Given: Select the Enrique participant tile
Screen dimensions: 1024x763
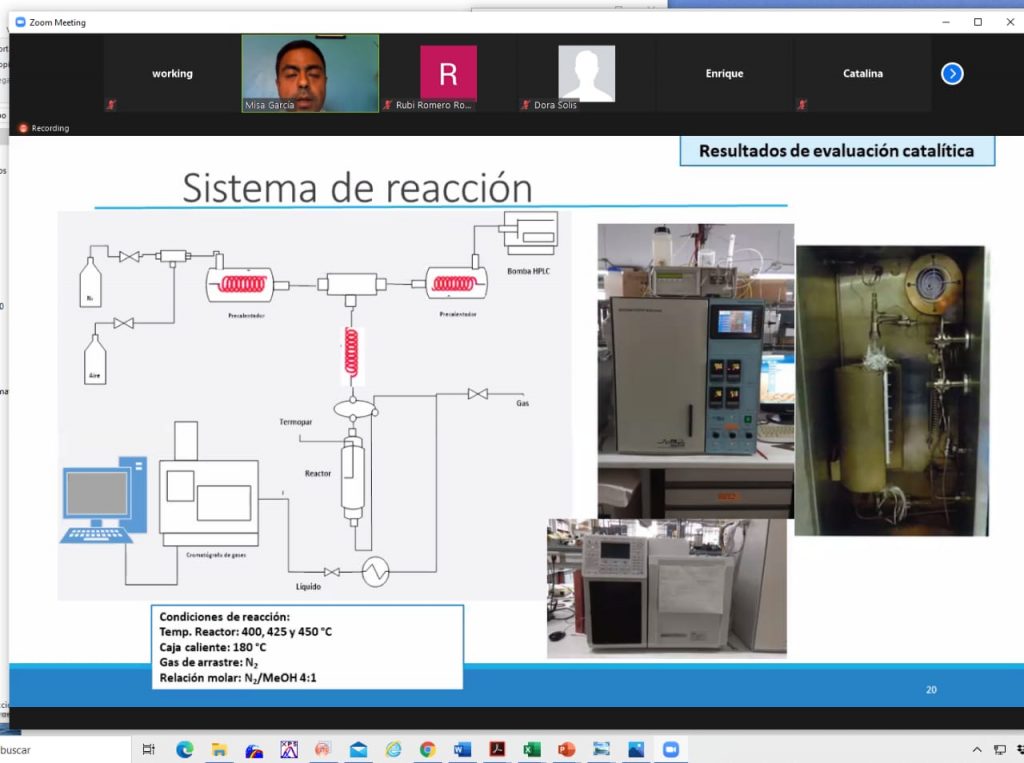Looking at the screenshot, I should tap(724, 73).
